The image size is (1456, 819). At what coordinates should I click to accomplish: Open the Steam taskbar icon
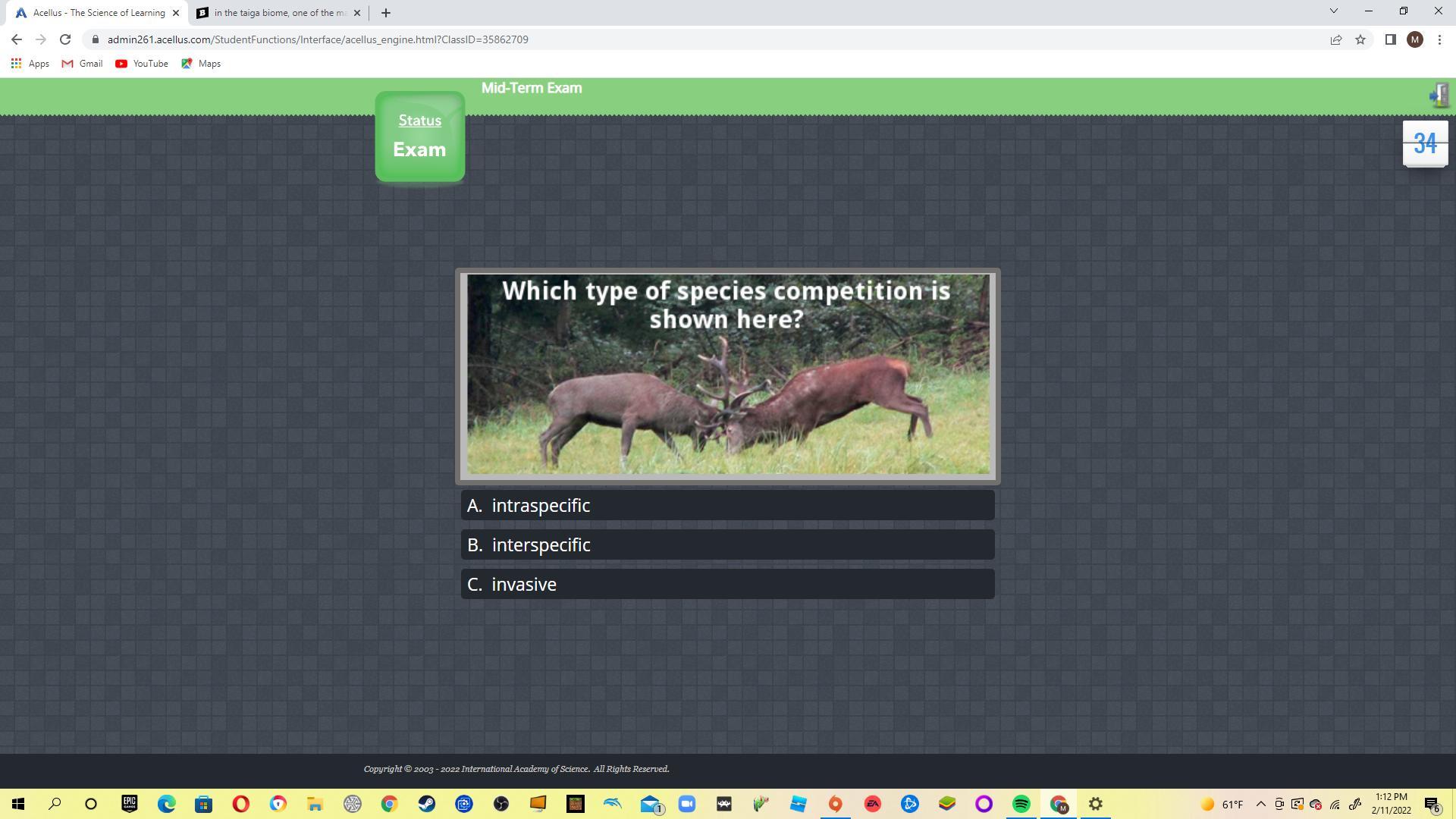click(426, 804)
